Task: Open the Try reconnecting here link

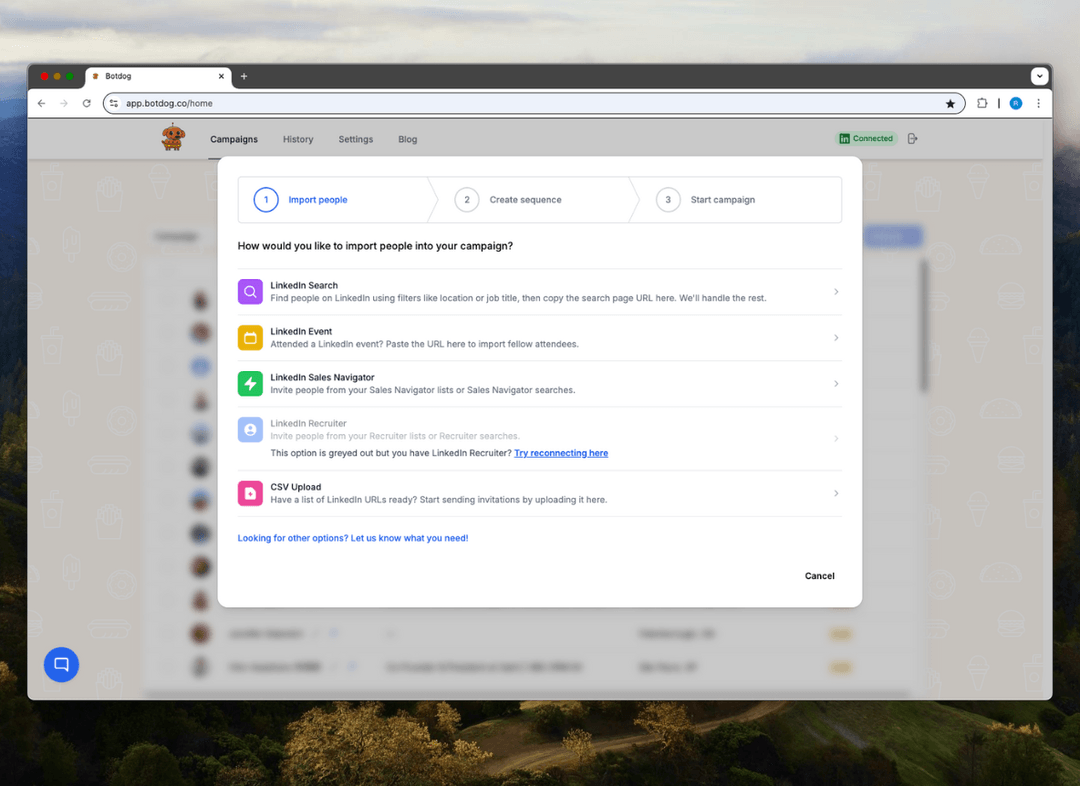Action: click(x=561, y=453)
